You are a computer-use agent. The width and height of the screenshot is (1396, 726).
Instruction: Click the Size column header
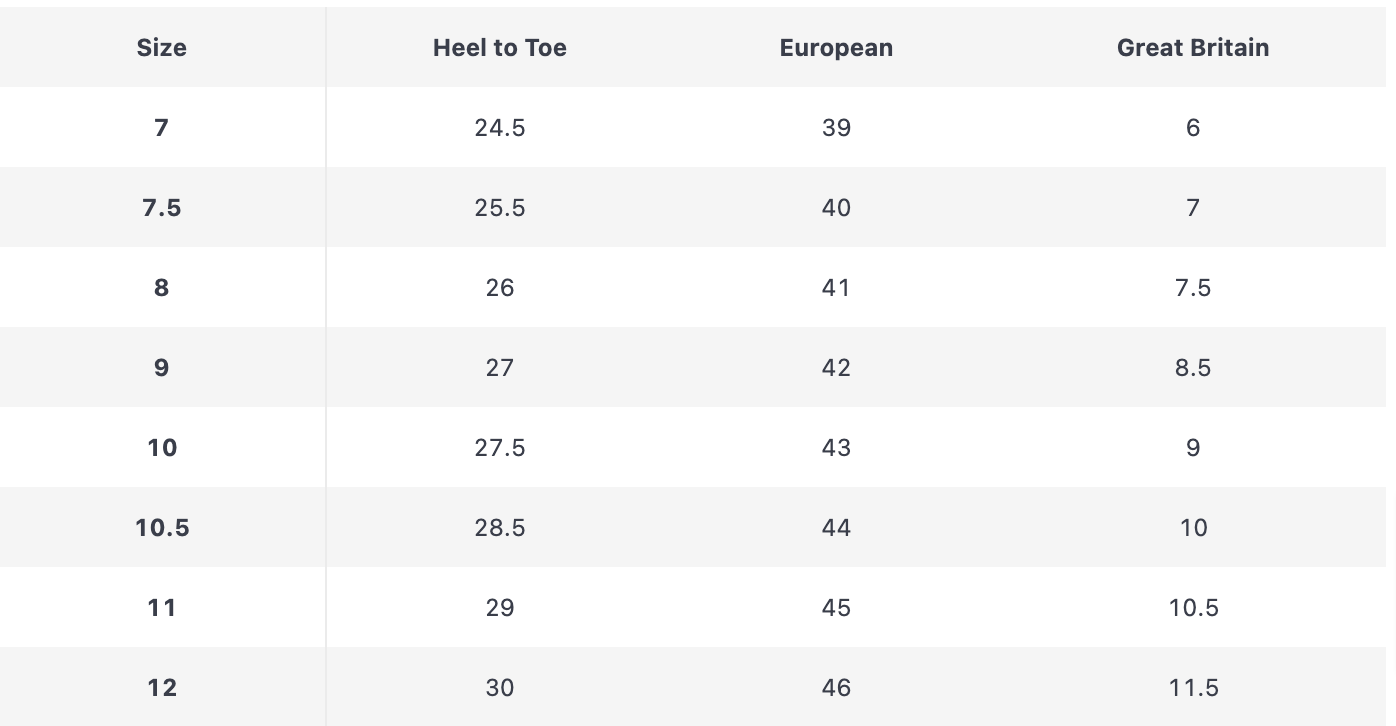click(x=161, y=47)
